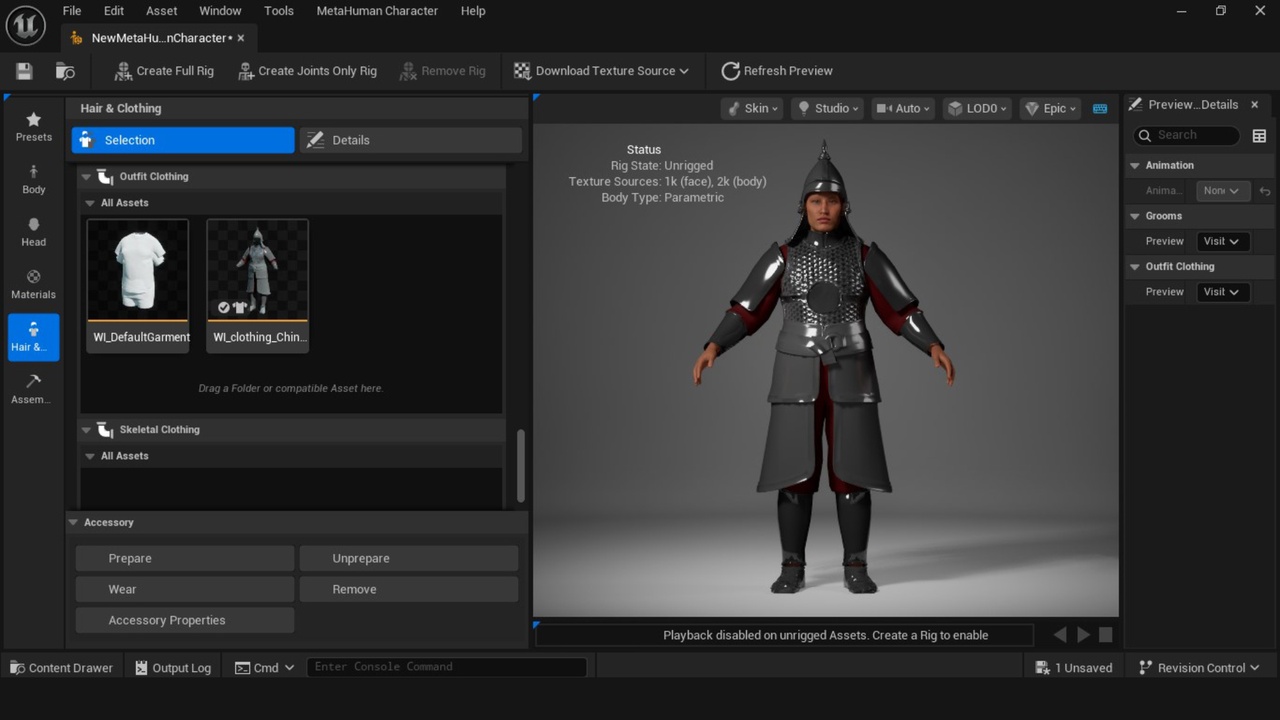
Task: Open the Auto camera dropdown
Action: 903,108
